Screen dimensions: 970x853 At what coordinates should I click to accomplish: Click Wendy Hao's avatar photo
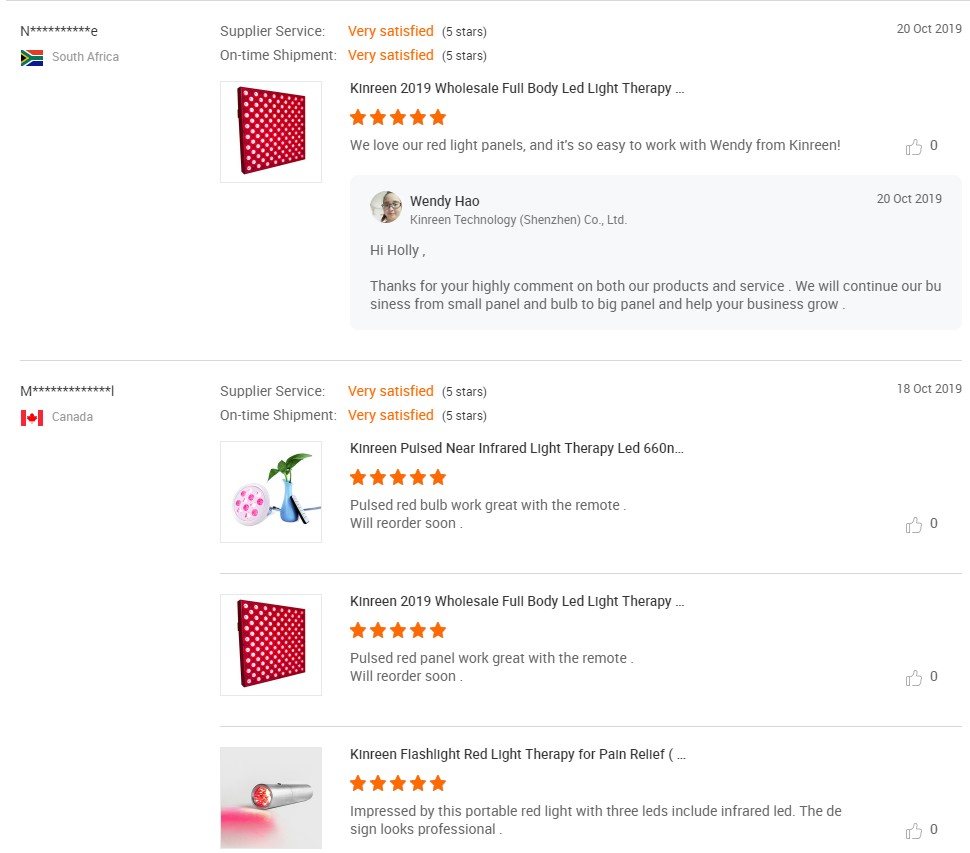[x=386, y=207]
